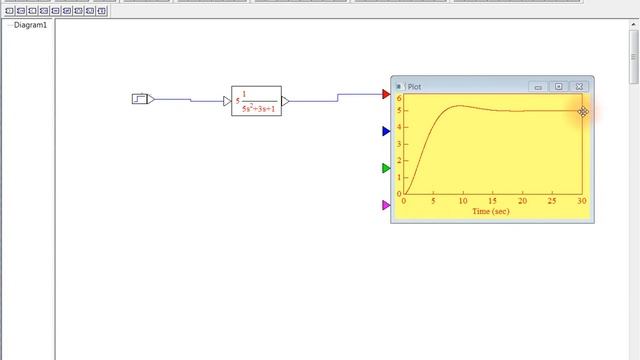Click the '30' tick on the time axis
640x360 pixels.
click(582, 201)
